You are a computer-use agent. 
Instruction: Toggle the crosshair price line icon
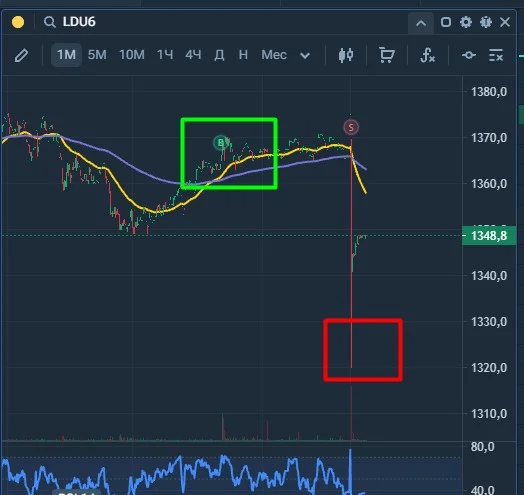469,55
